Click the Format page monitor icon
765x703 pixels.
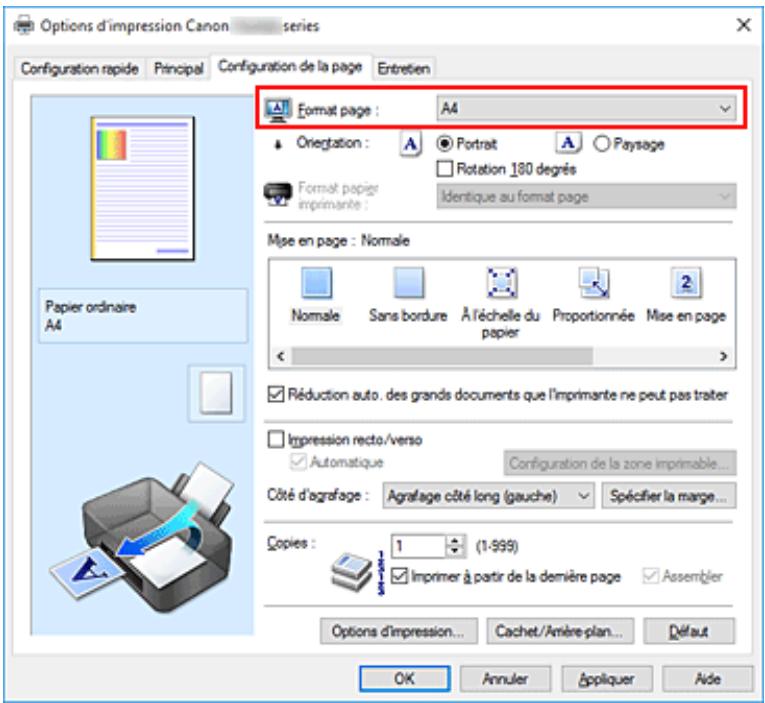point(278,109)
